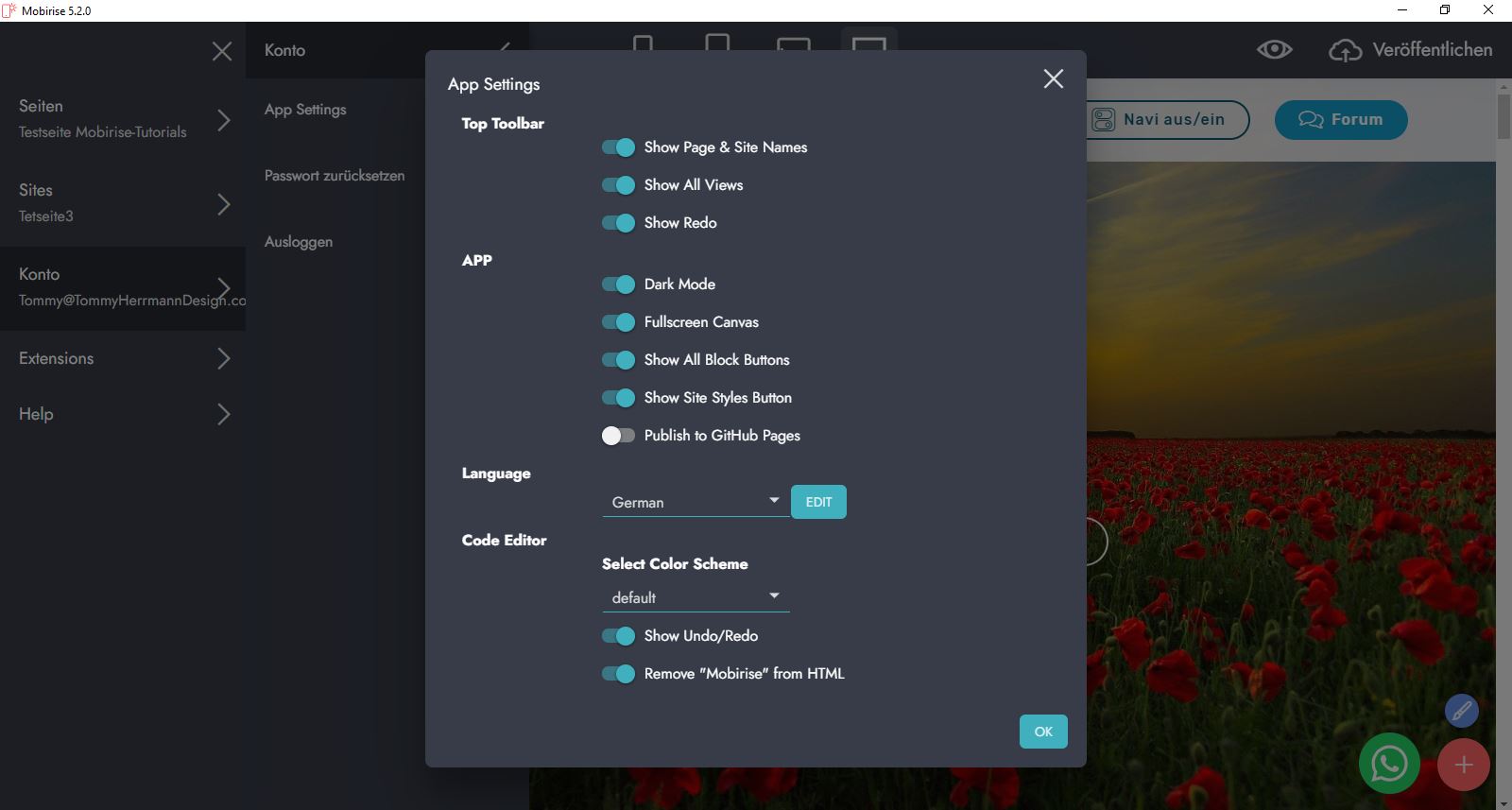Click the EDIT language button

click(x=818, y=502)
